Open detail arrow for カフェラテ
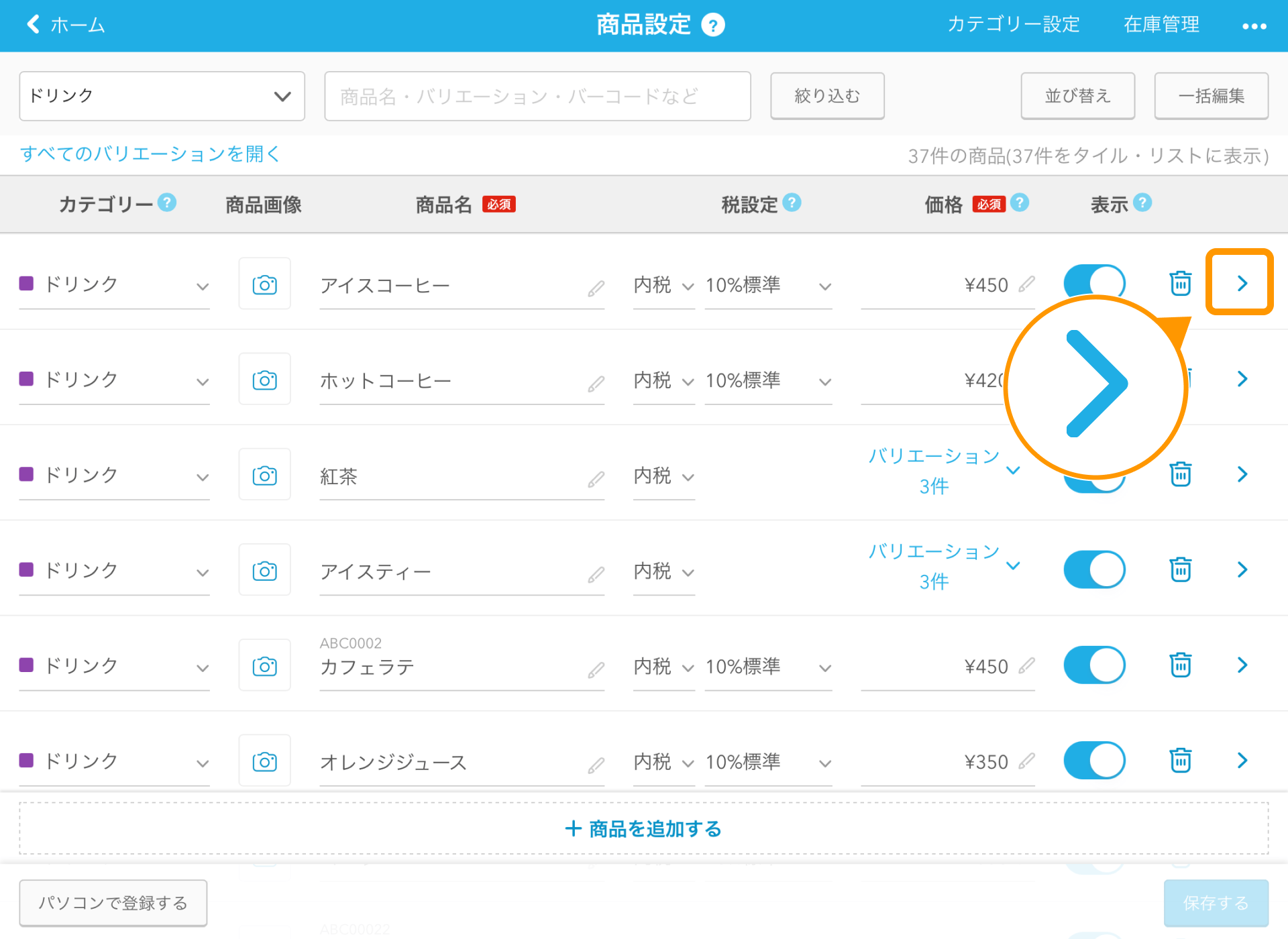The image size is (1288, 939). (1242, 665)
